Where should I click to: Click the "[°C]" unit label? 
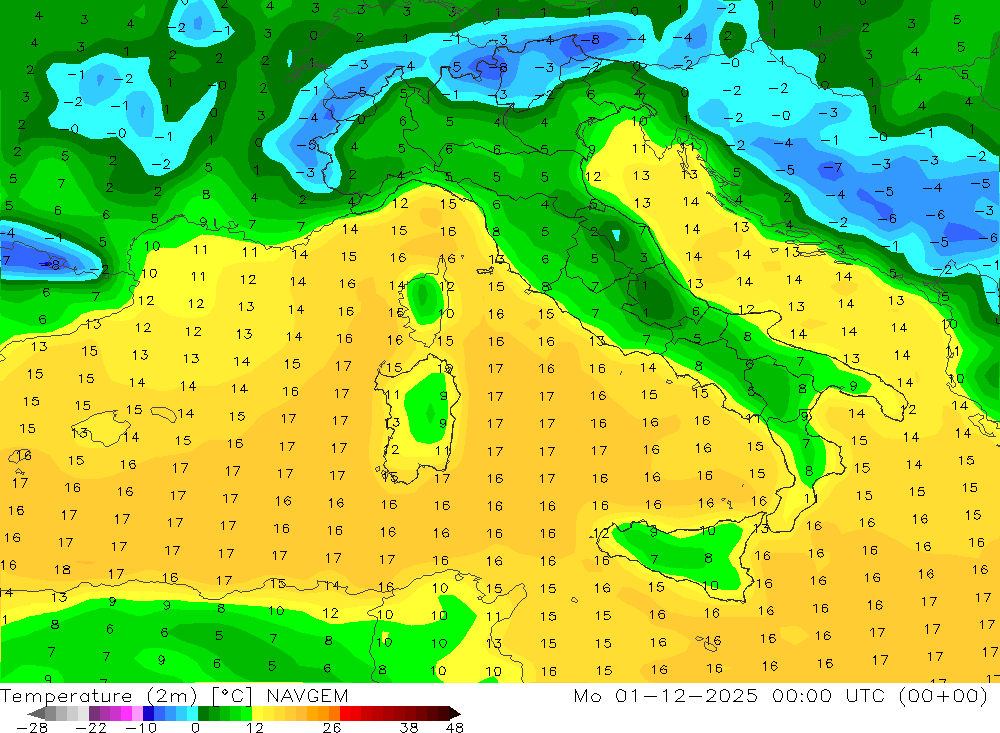tap(232, 696)
